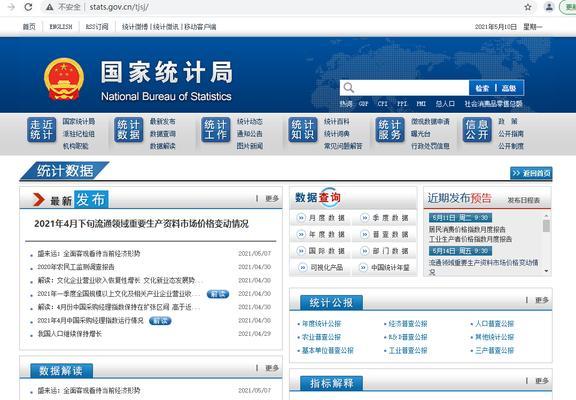Click the 返回首页 button
This screenshot has width=576, height=400.
click(x=531, y=173)
